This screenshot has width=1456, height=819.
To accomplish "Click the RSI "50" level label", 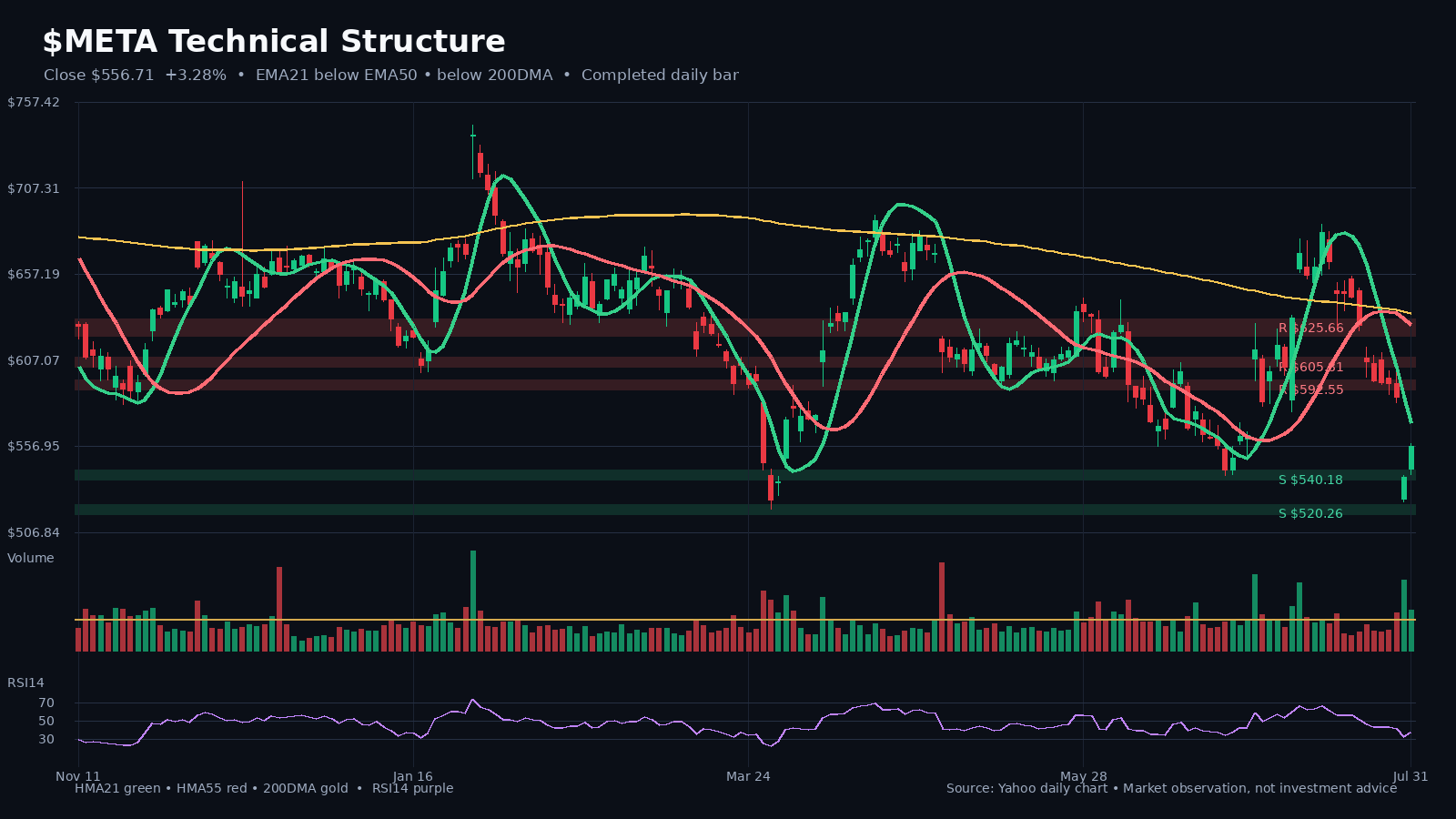I will tap(46, 721).
